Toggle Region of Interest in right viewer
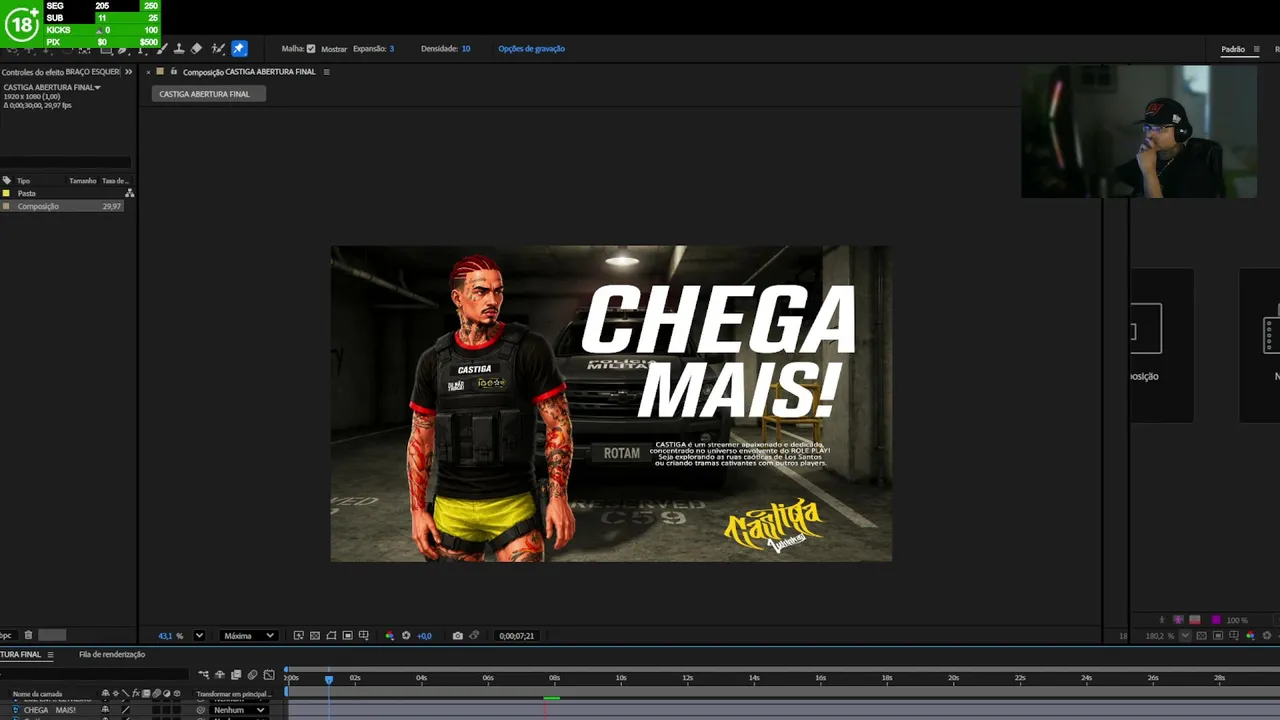The image size is (1280, 720). pos(1217,636)
